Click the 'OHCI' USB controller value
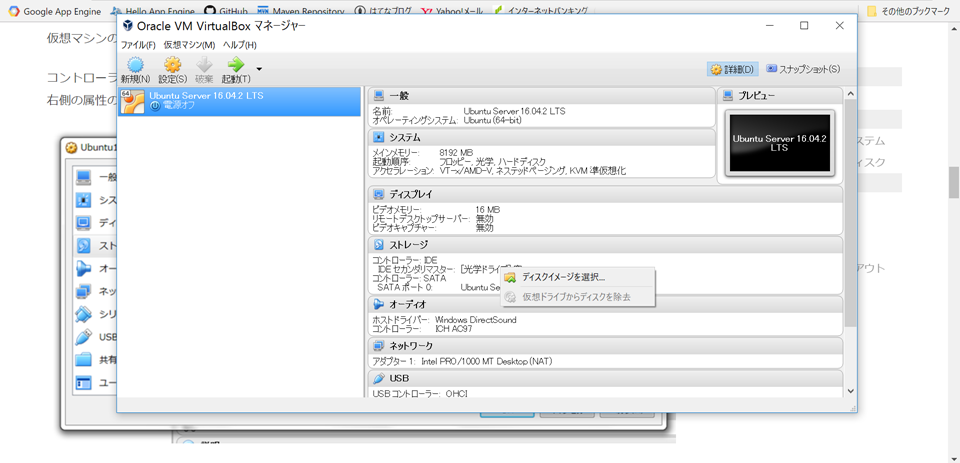Viewport: 960px width, 463px height. 456,393
